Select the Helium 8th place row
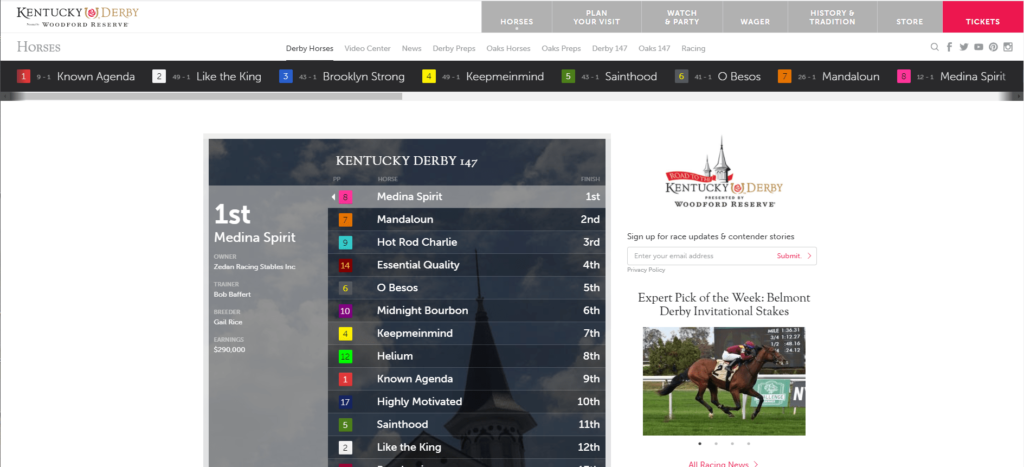The image size is (1024, 467). click(466, 357)
